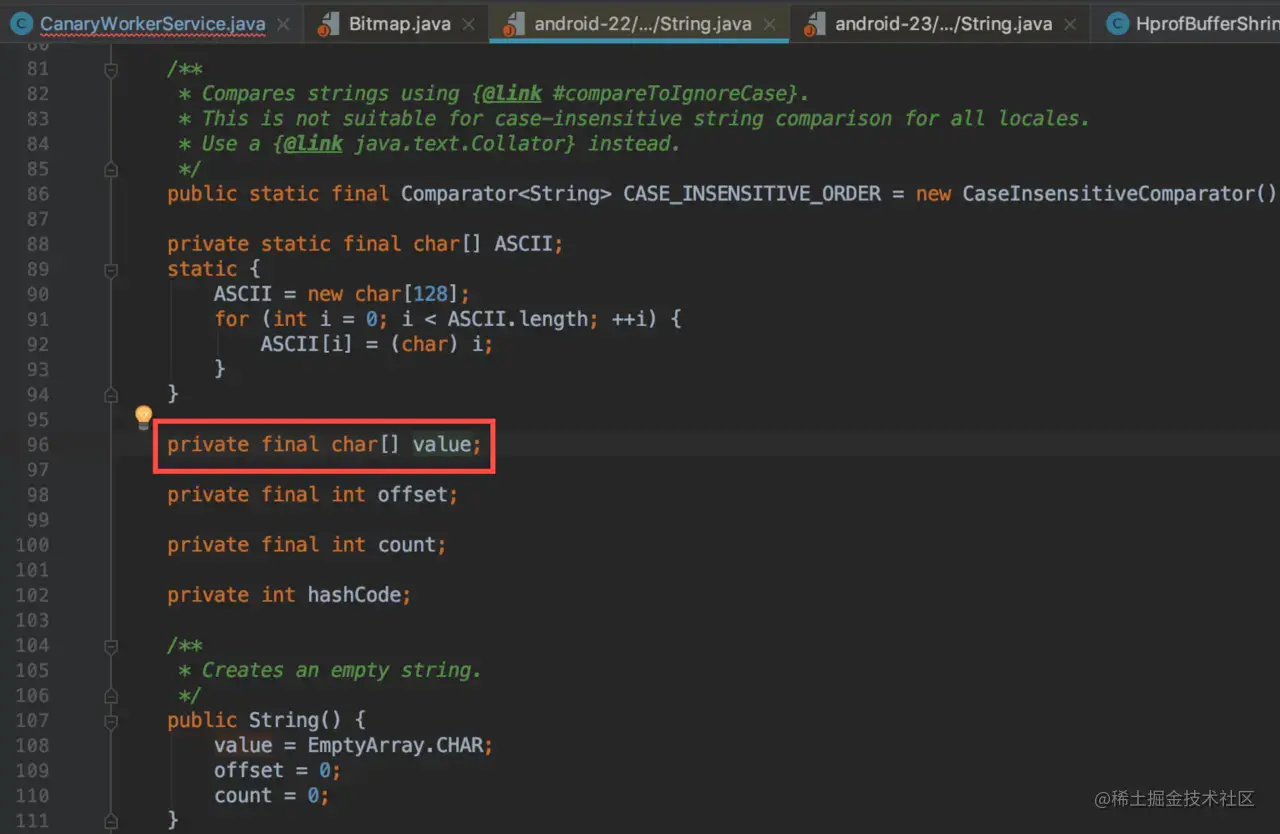The height and width of the screenshot is (834, 1280).
Task: Click line number 102 in the gutter
Action: [32, 595]
